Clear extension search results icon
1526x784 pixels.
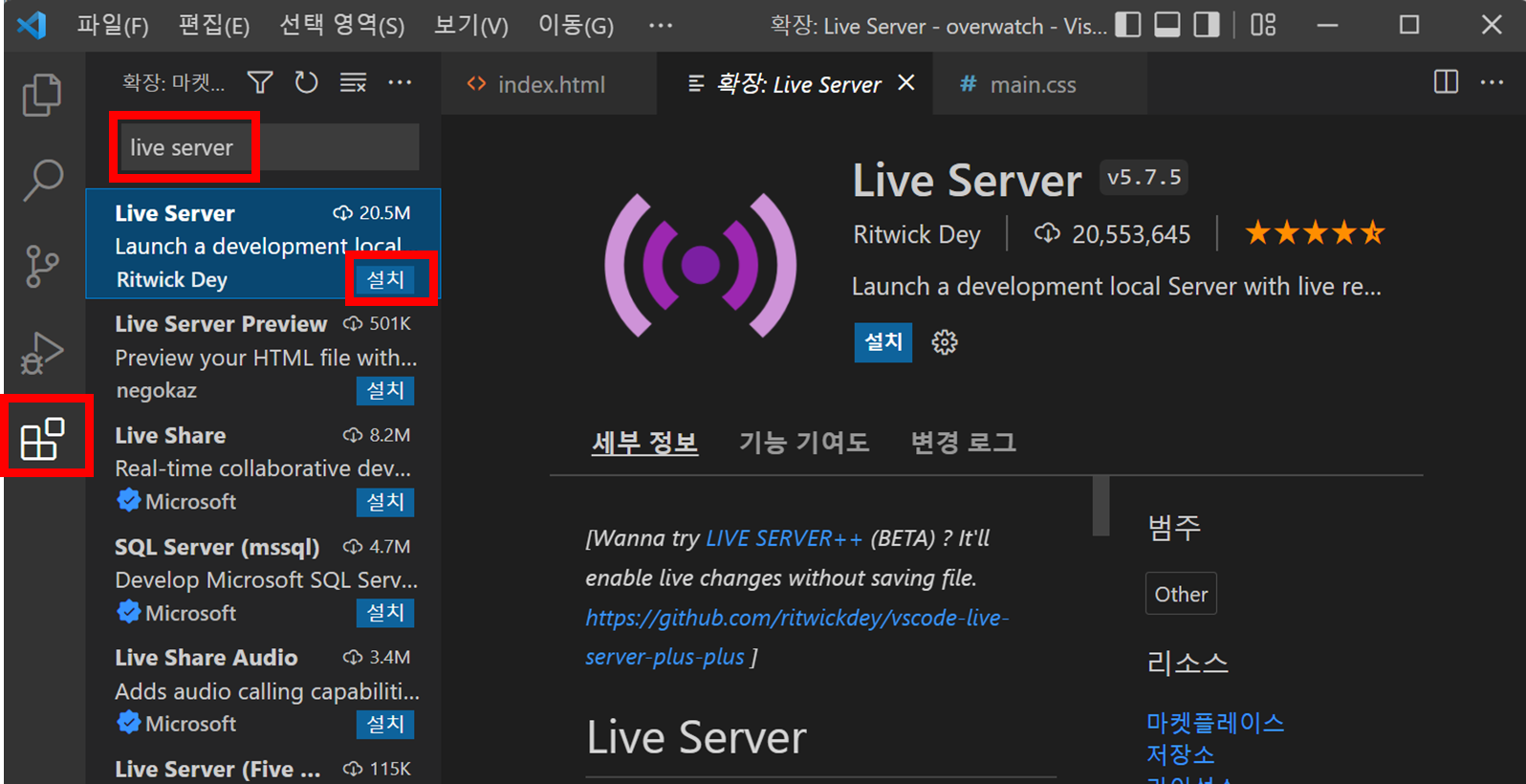(353, 83)
